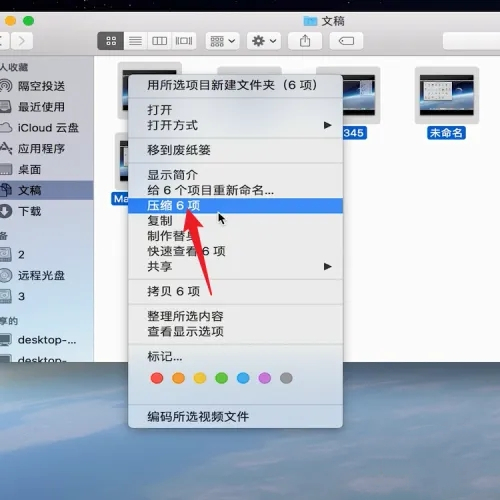The width and height of the screenshot is (500, 500).
Task: Click 显示简介 in context menu
Action: click(235, 175)
